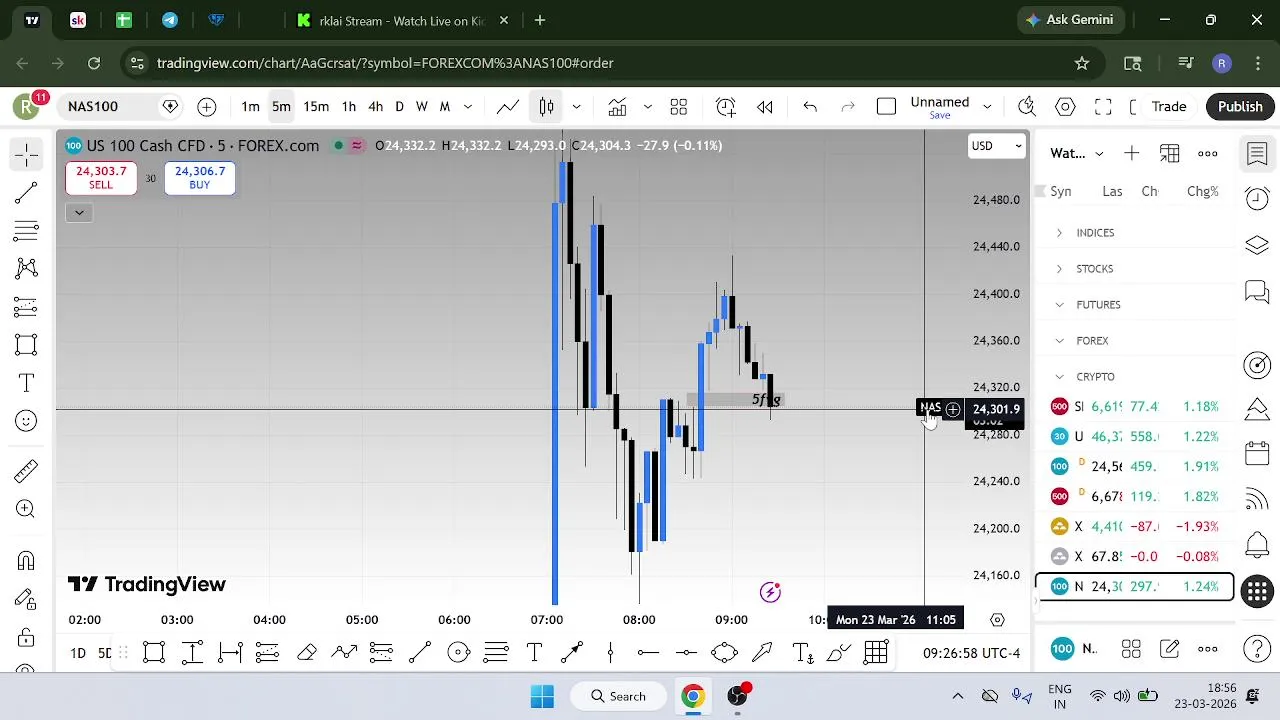Select the line chart style

coord(508,107)
